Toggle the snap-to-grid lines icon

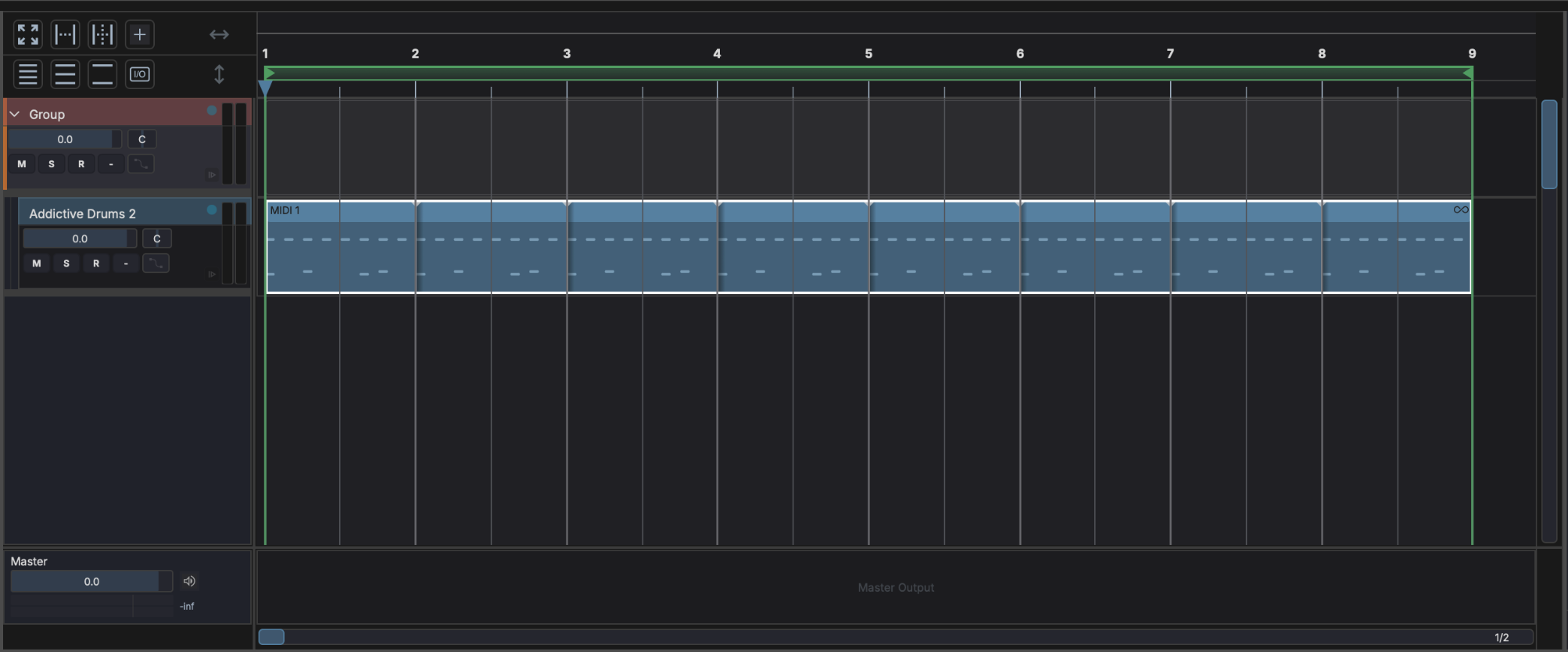[102, 34]
